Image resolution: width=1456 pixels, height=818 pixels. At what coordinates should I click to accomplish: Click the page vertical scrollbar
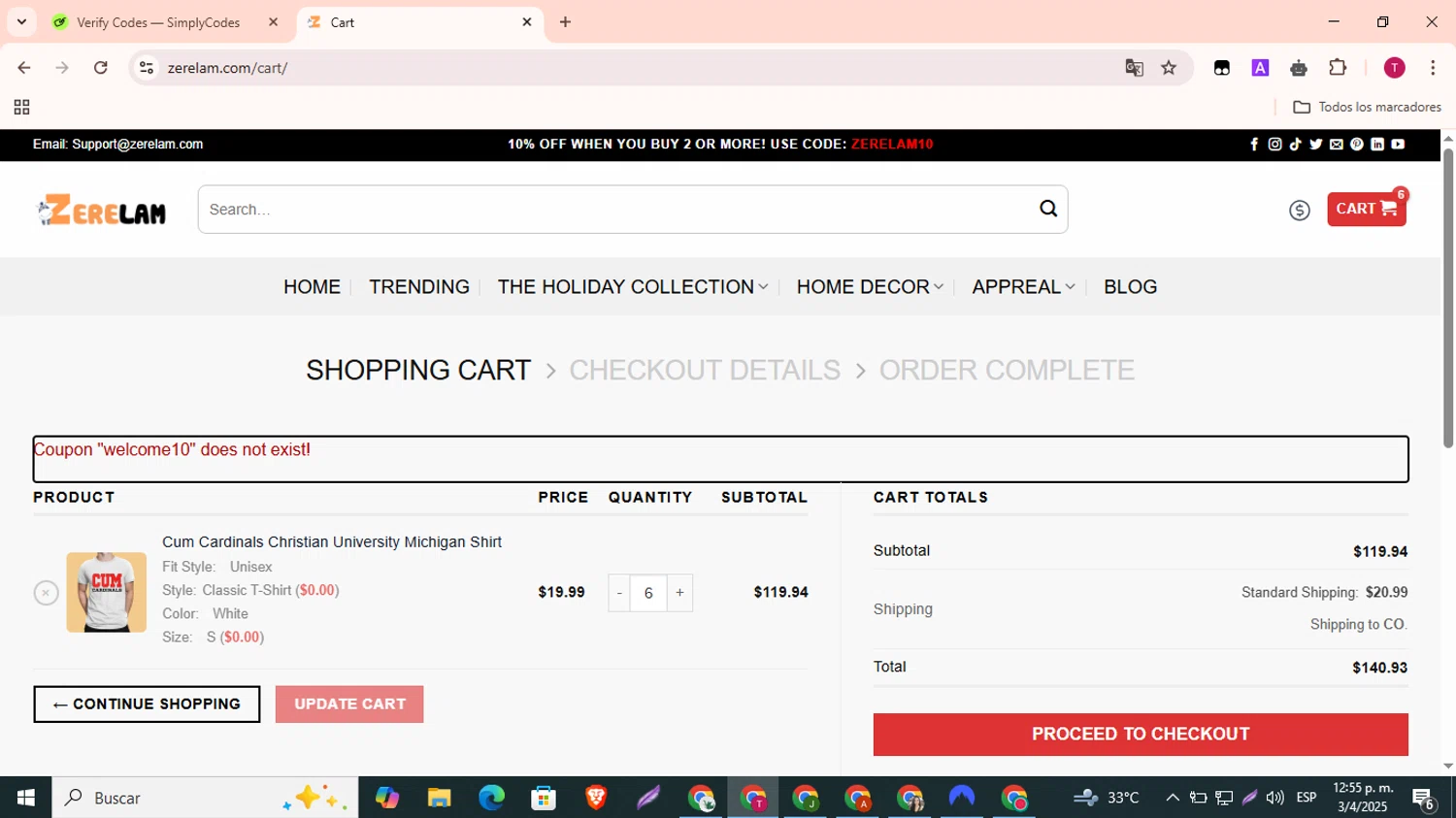[1448, 296]
